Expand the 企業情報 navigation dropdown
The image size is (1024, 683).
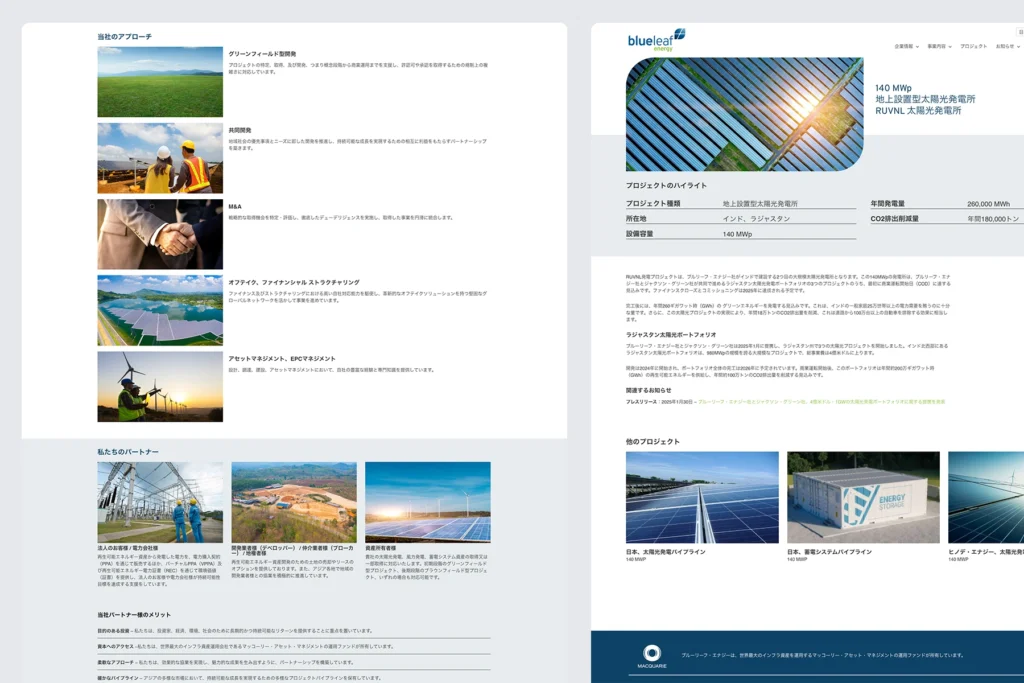(x=905, y=46)
